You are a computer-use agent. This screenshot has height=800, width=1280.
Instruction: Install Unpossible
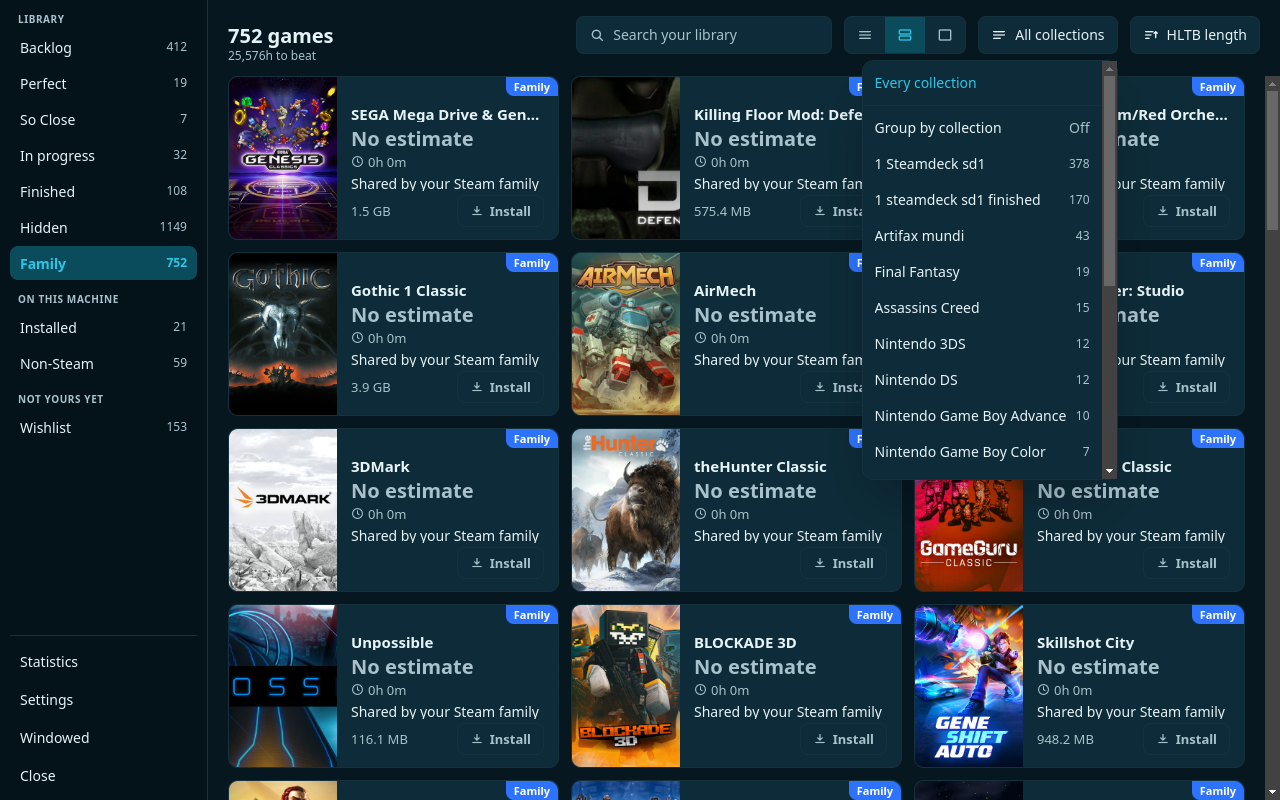click(501, 740)
